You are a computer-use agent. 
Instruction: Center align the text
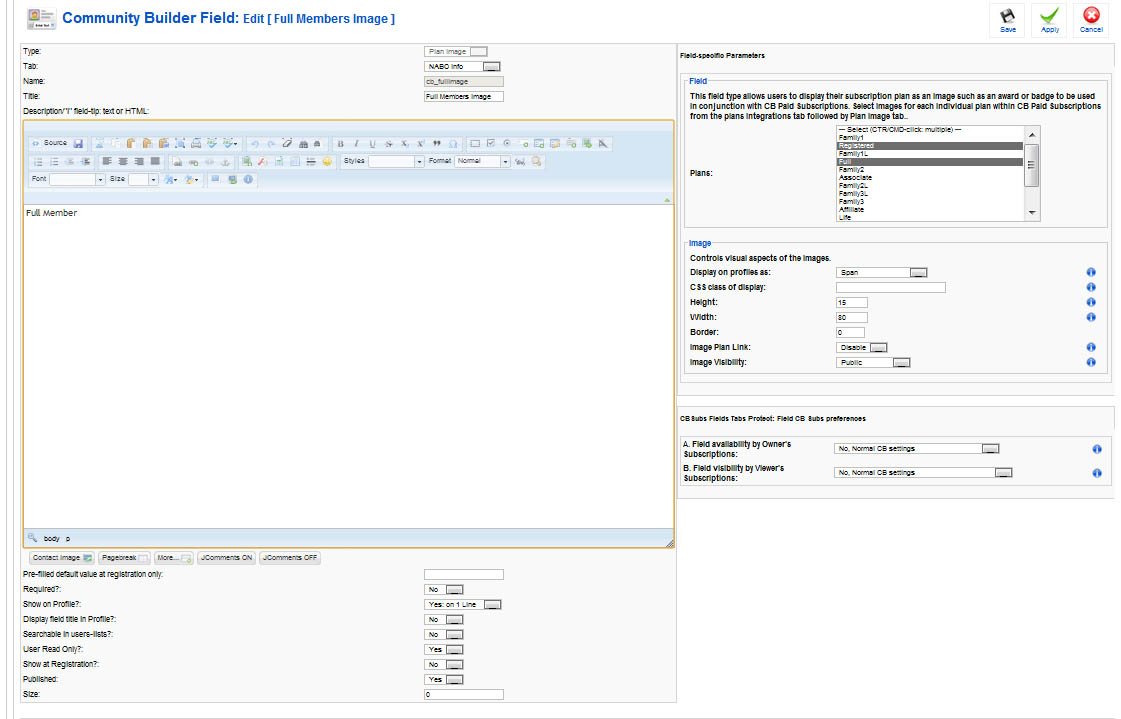(x=123, y=162)
